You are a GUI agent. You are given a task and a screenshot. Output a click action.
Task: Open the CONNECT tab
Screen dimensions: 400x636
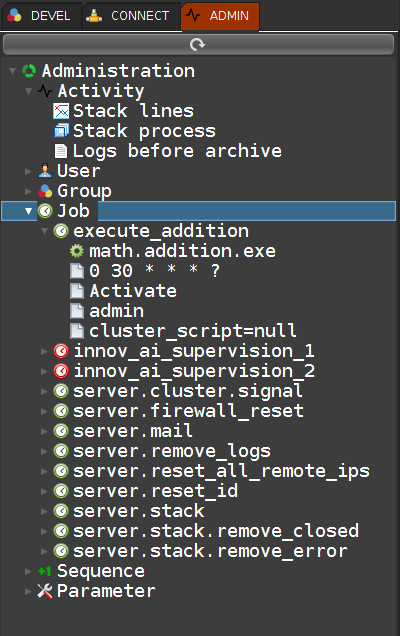(131, 16)
